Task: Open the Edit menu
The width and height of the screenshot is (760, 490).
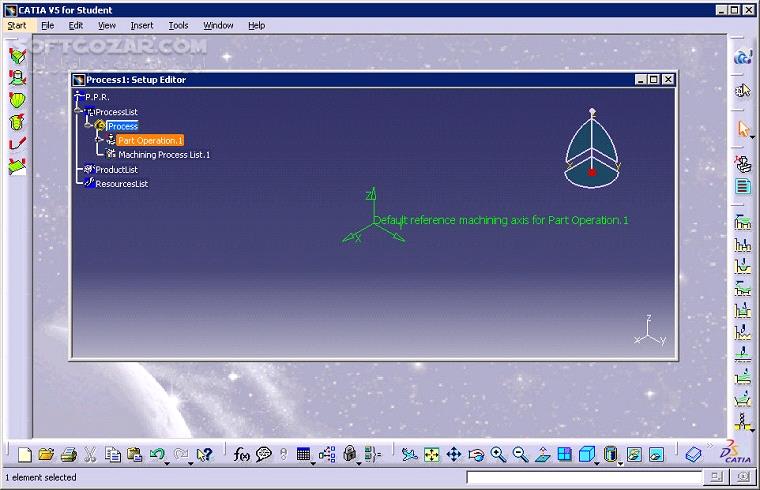Action: (76, 26)
